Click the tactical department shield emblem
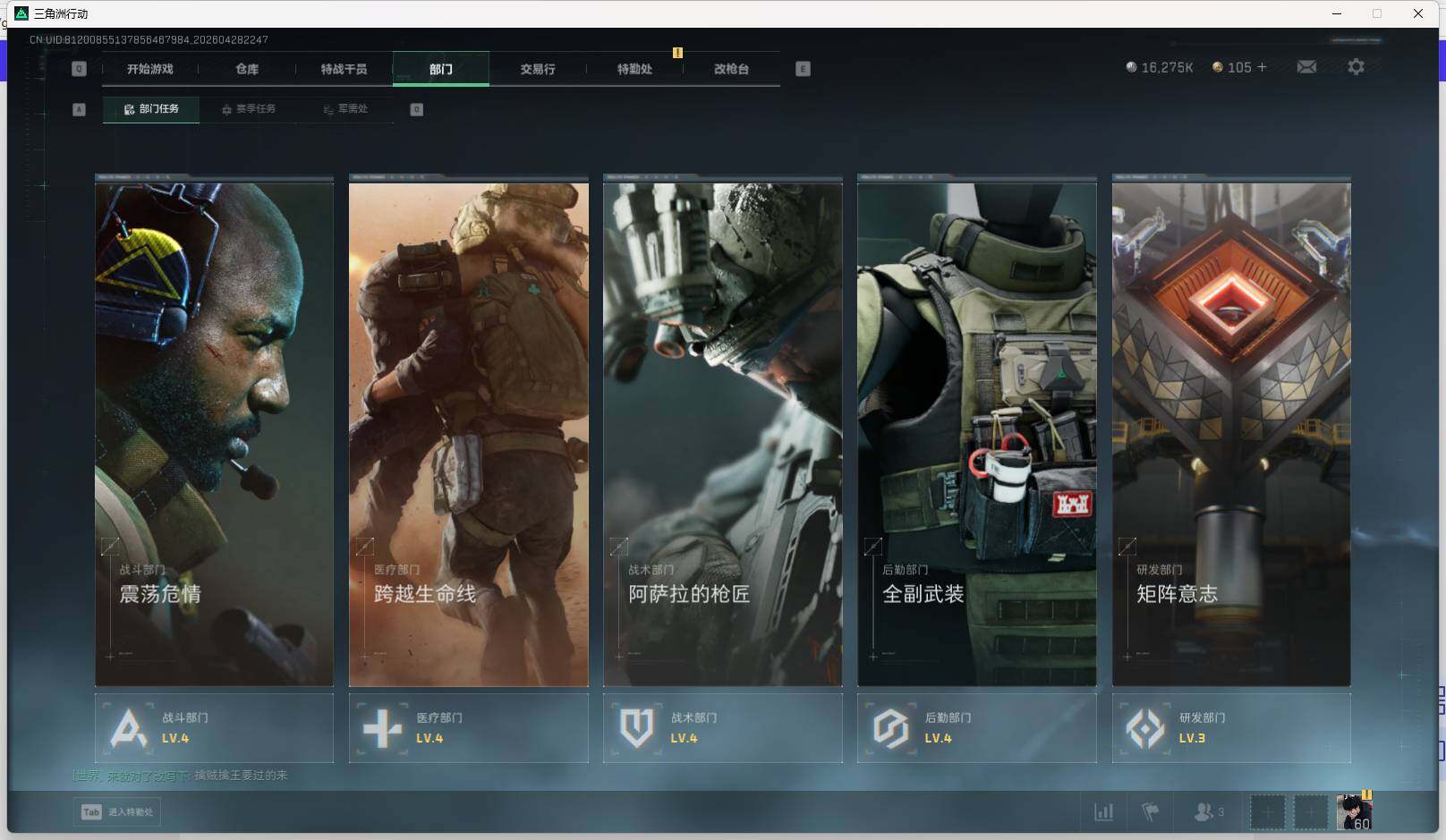1446x840 pixels. 636,728
